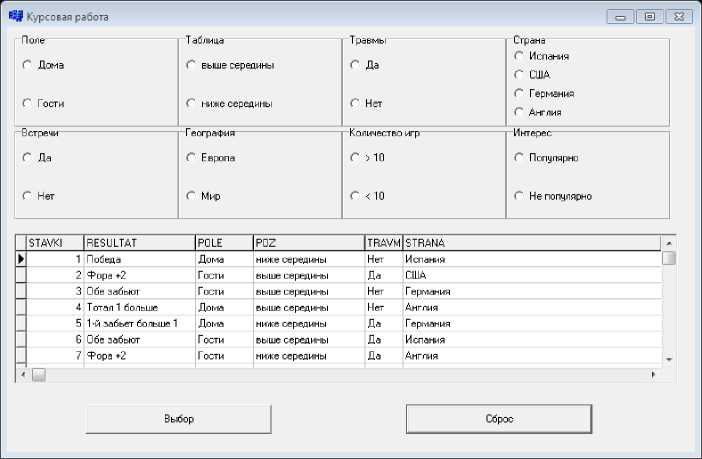Screen dimensions: 702x459
Task: Maximize the Курсовая работа window
Action: [650, 17]
